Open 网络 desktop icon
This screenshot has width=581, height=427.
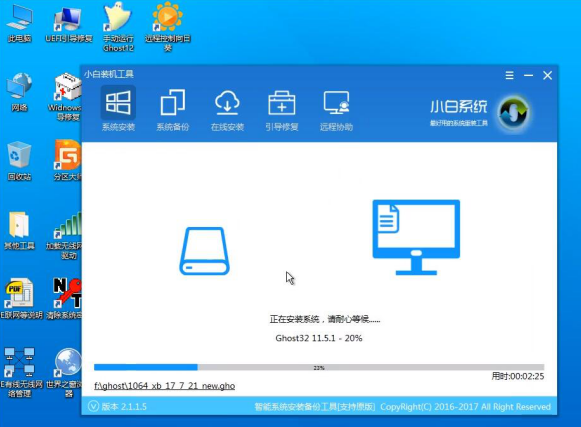click(20, 93)
